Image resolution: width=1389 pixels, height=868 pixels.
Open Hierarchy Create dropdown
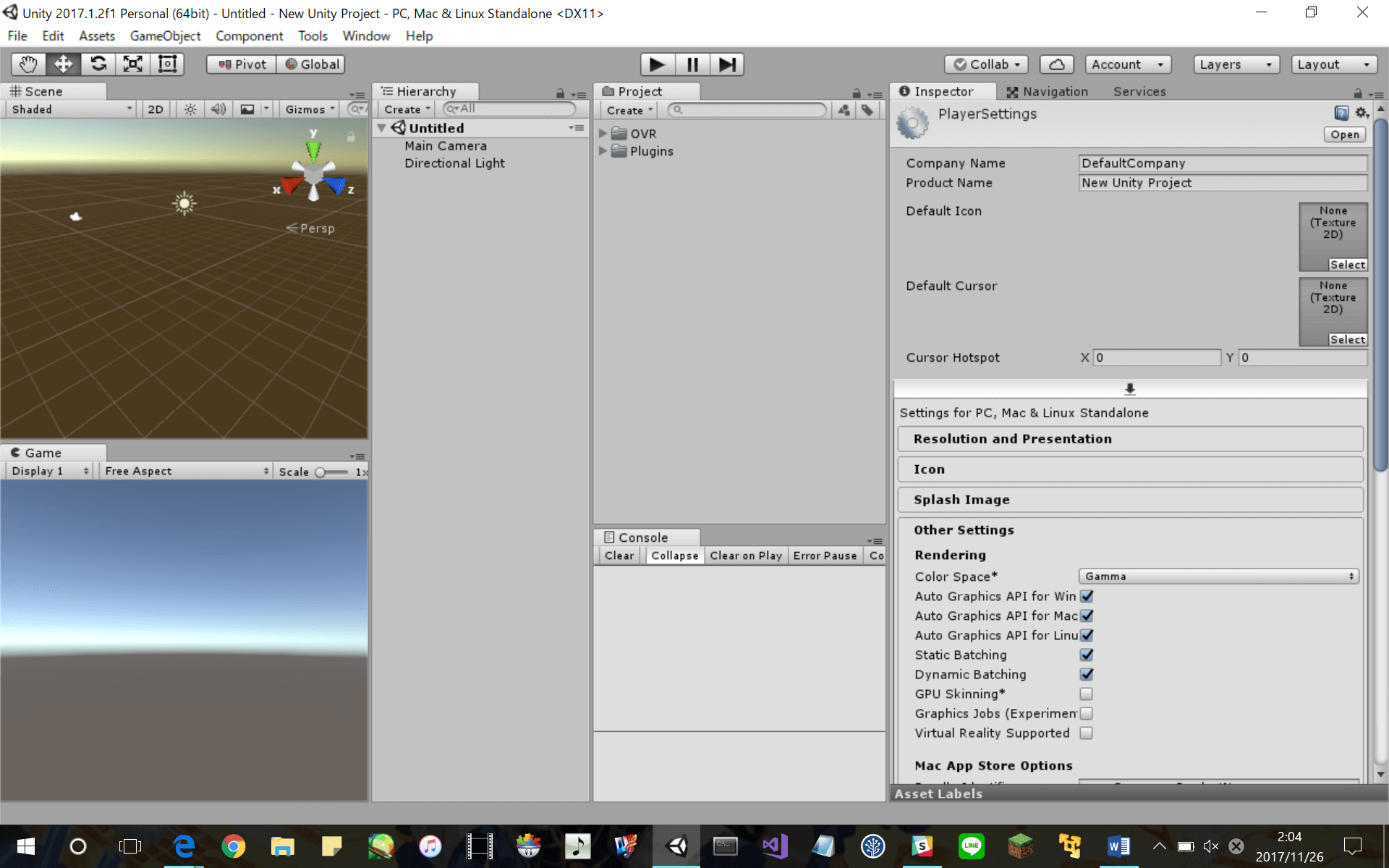click(407, 109)
